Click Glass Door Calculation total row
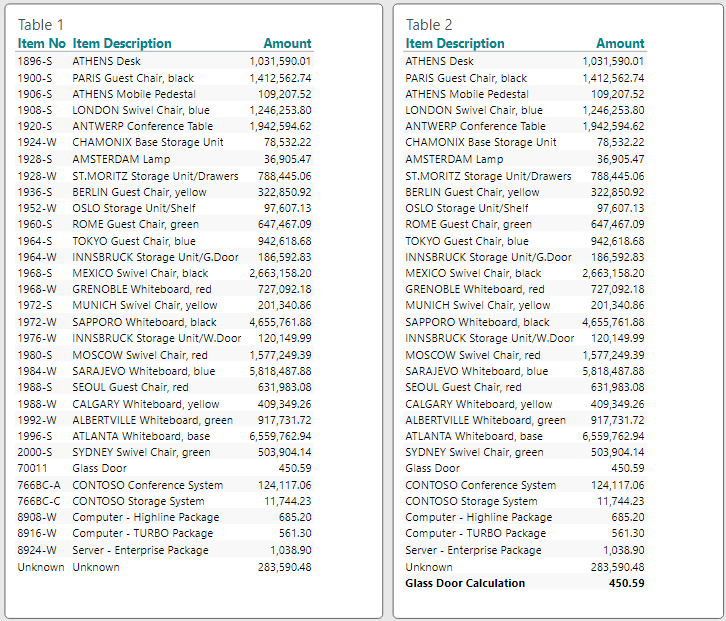This screenshot has height=621, width=726. 525,583
